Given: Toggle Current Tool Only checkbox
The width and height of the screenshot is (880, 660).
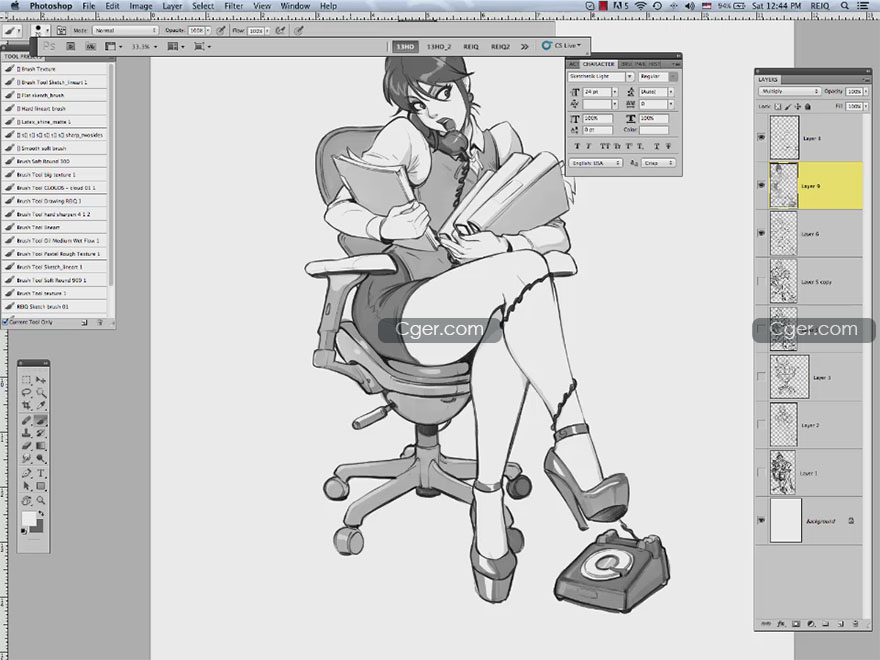Looking at the screenshot, I should click(6, 322).
